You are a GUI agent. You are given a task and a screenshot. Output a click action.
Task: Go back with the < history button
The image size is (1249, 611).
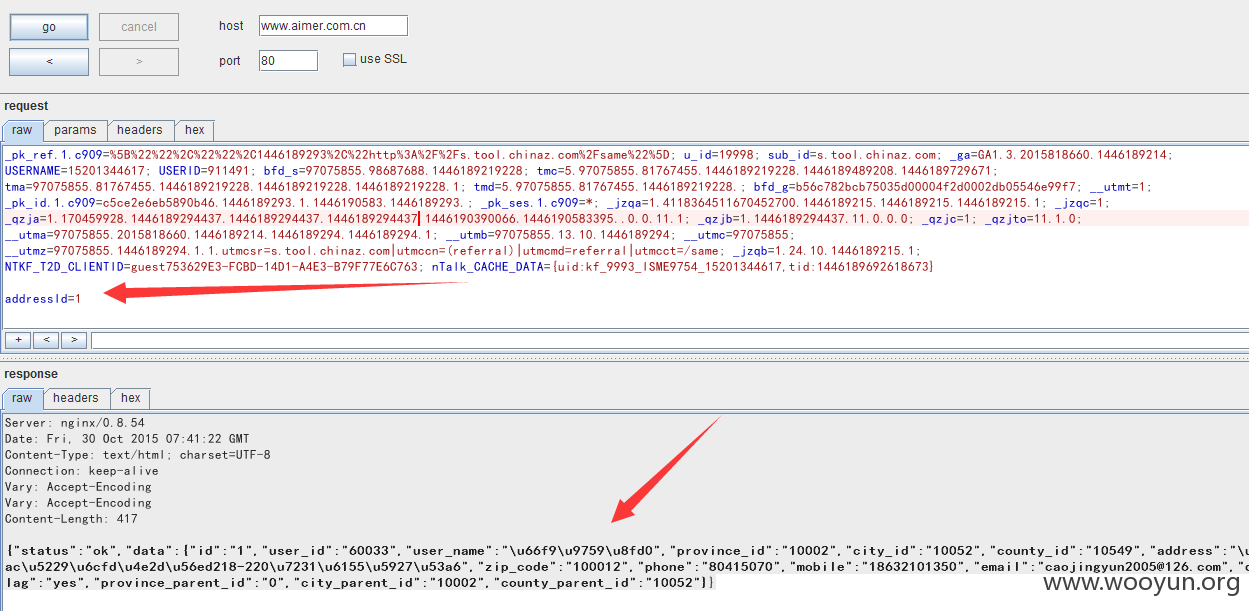point(49,62)
